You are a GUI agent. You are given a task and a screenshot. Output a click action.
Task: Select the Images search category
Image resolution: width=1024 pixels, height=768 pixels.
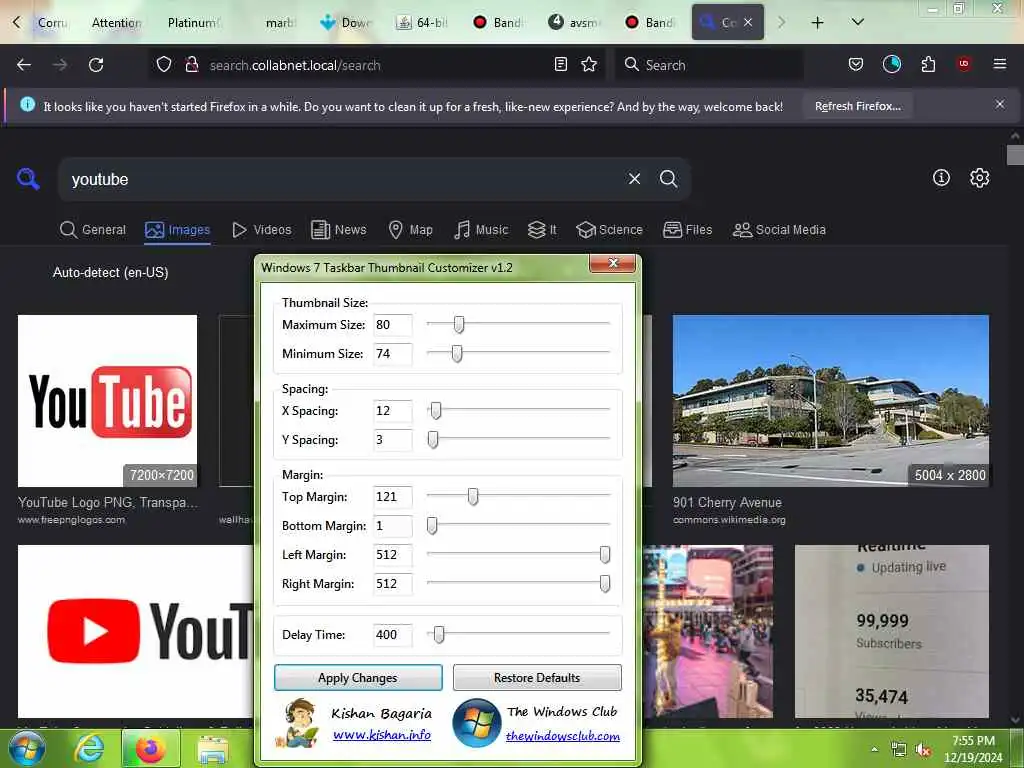point(178,230)
